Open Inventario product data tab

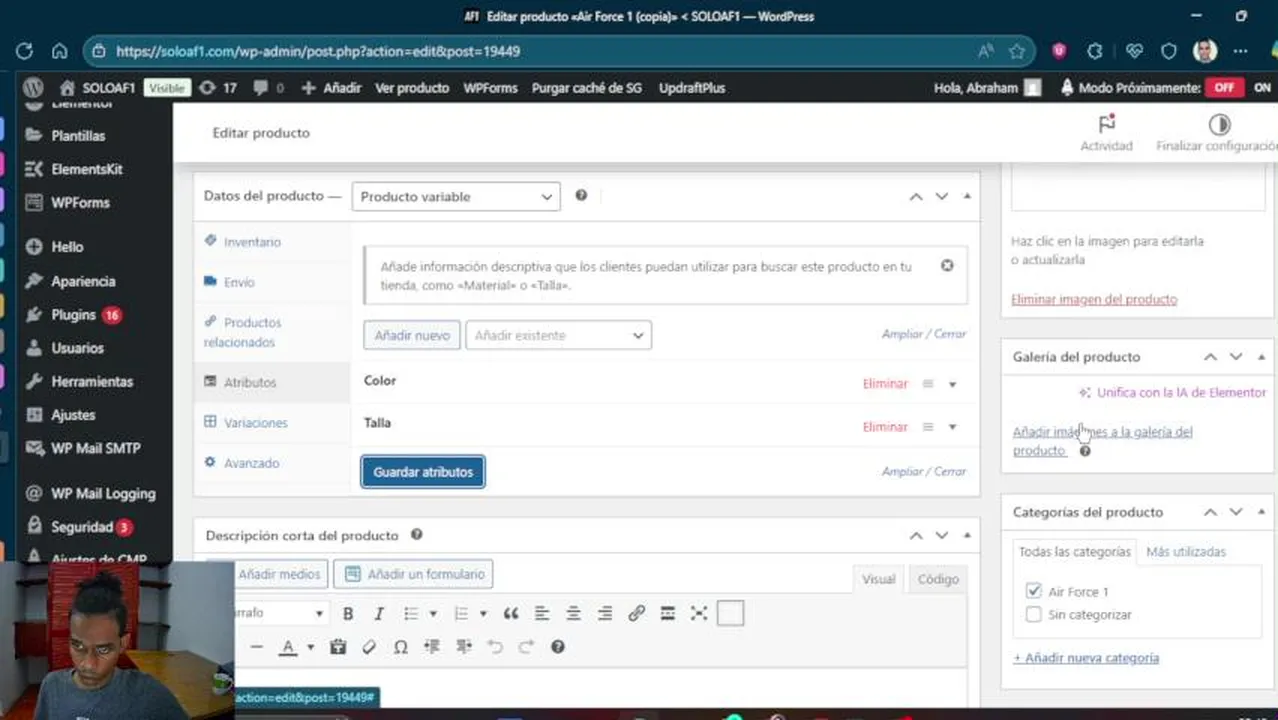252,242
